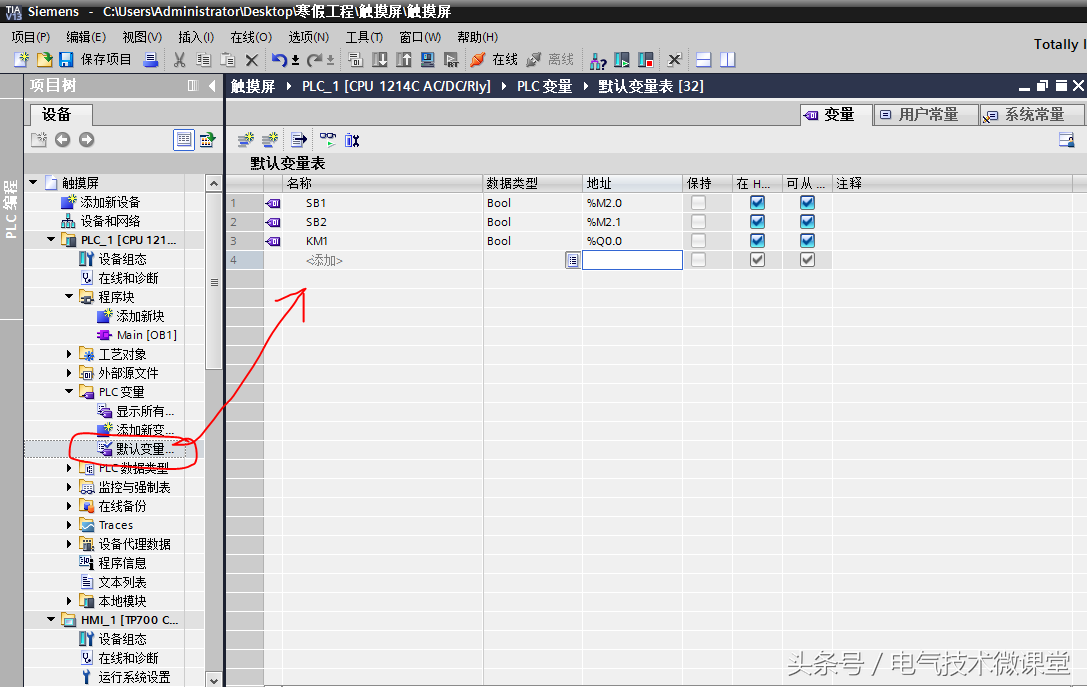1087x687 pixels.
Task: Open the 工具(T) menu
Action: [364, 37]
